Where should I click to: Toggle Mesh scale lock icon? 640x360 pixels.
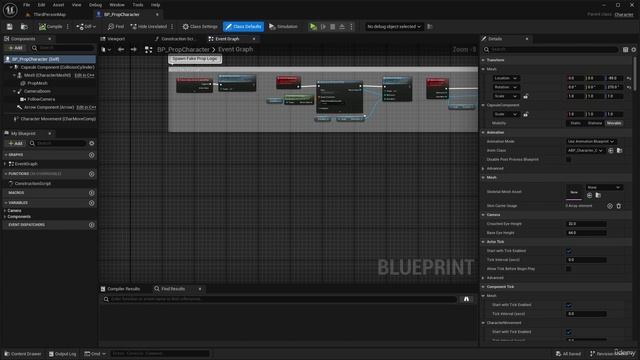[526, 96]
